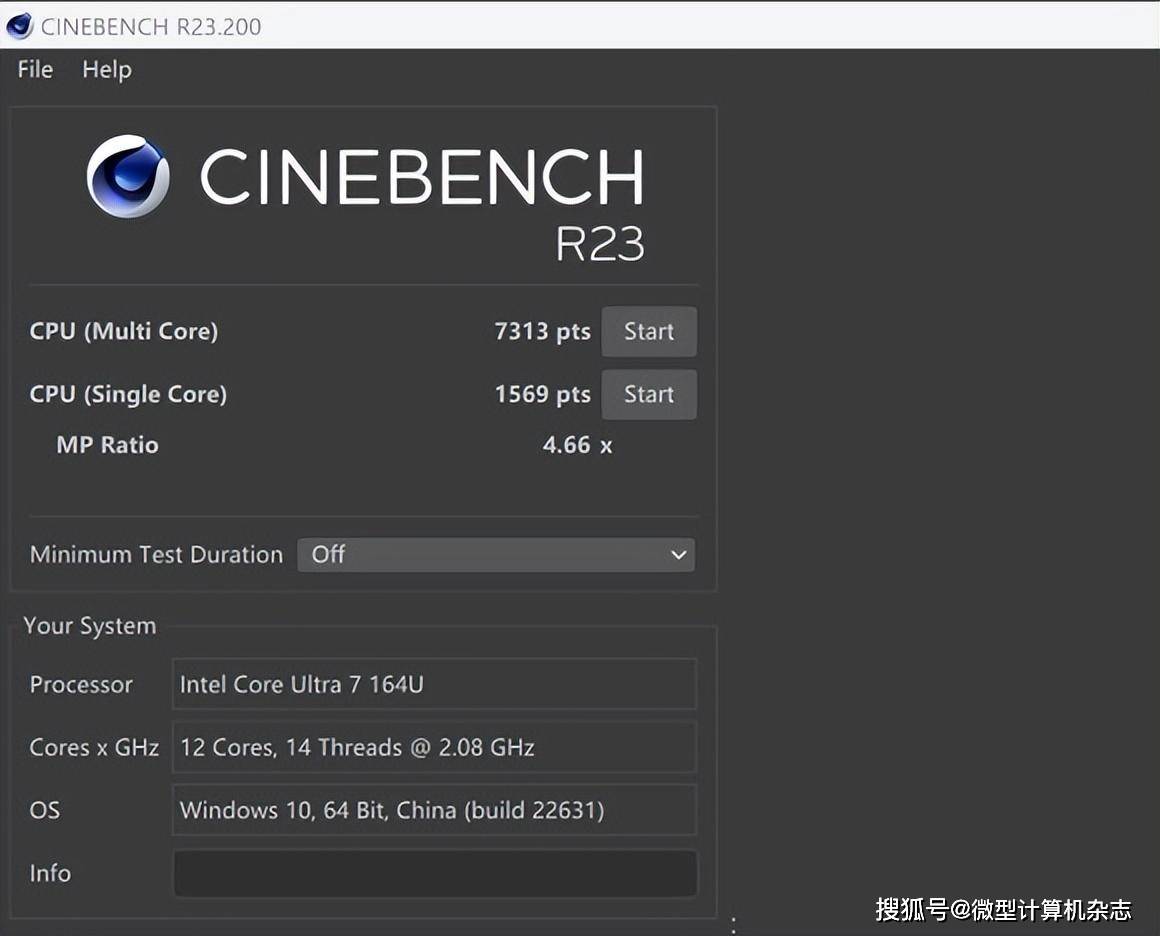Click the Cores x GHz label
The image size is (1160, 936).
[94, 747]
